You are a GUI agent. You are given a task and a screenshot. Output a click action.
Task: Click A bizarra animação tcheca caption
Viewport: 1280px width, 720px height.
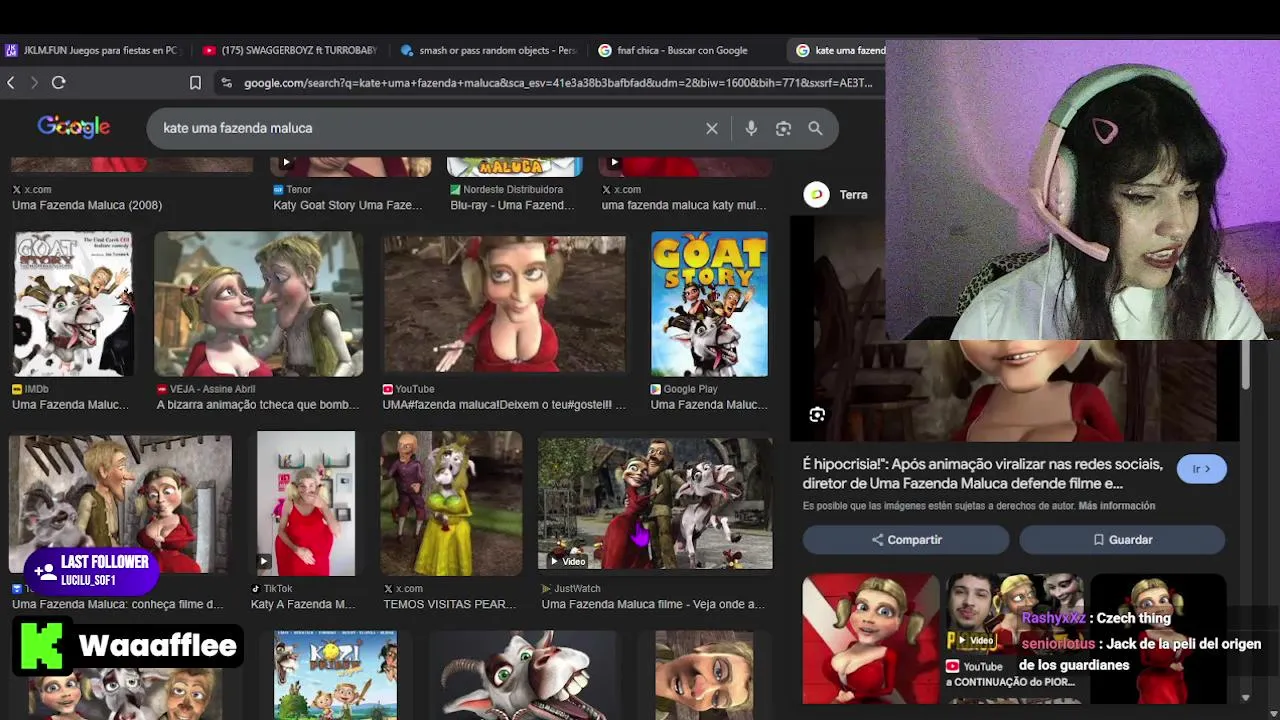pyautogui.click(x=258, y=405)
